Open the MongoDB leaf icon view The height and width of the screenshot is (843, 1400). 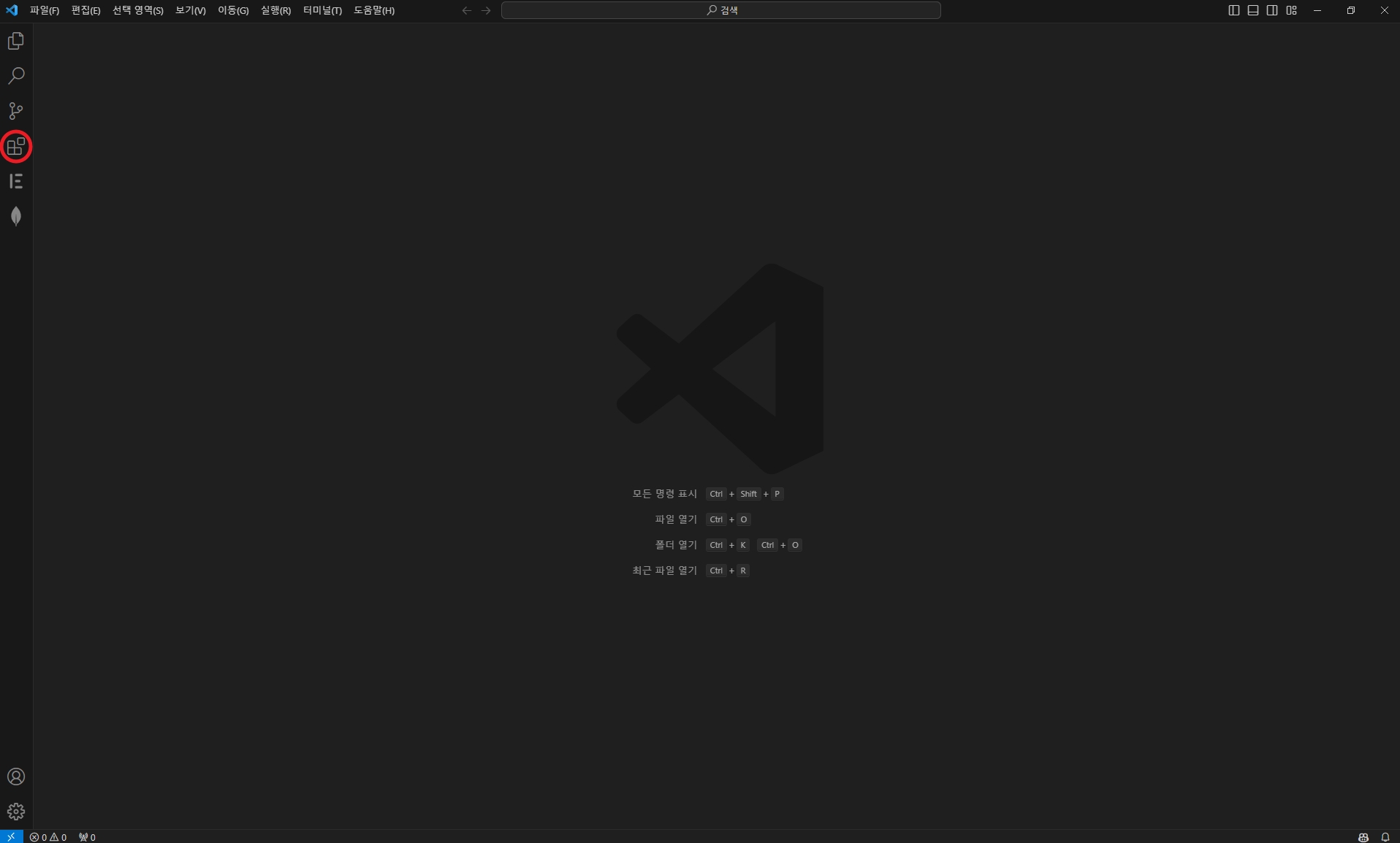point(16,216)
